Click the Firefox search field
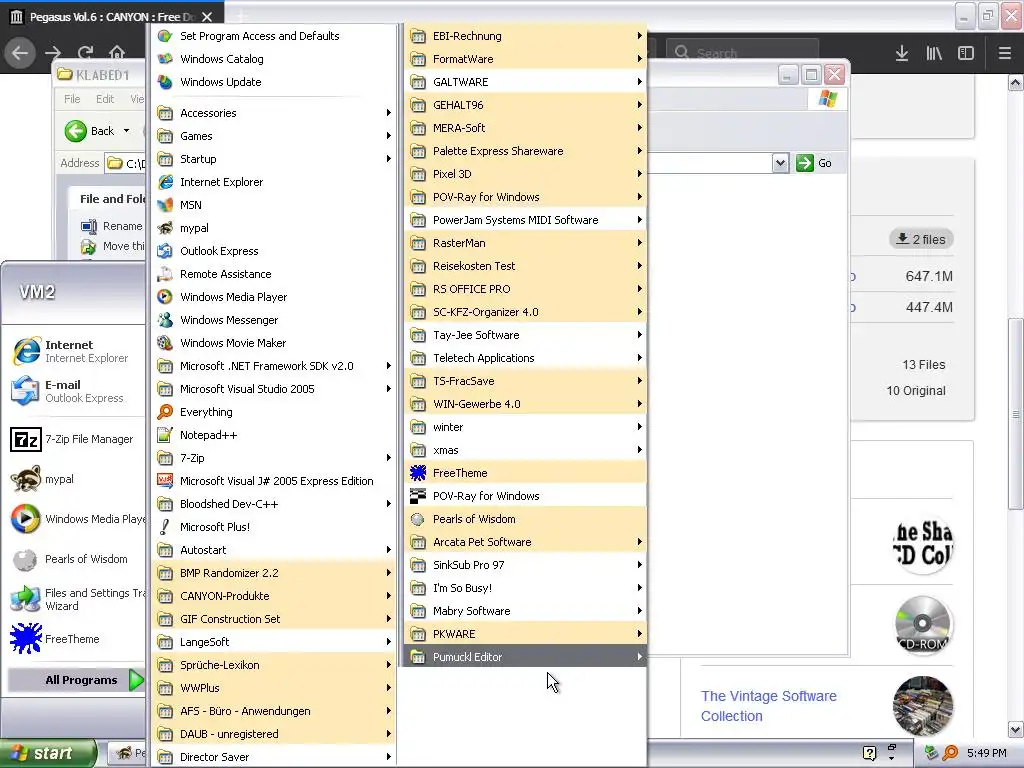 pyautogui.click(x=742, y=53)
